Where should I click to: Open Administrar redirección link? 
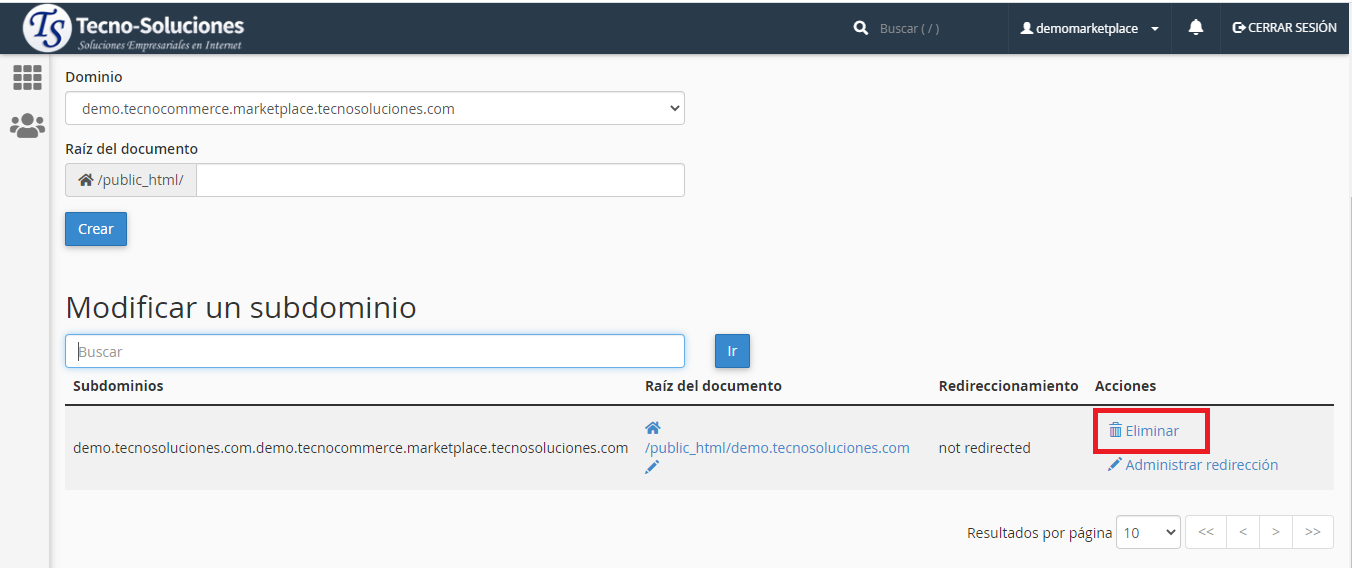pos(1200,465)
